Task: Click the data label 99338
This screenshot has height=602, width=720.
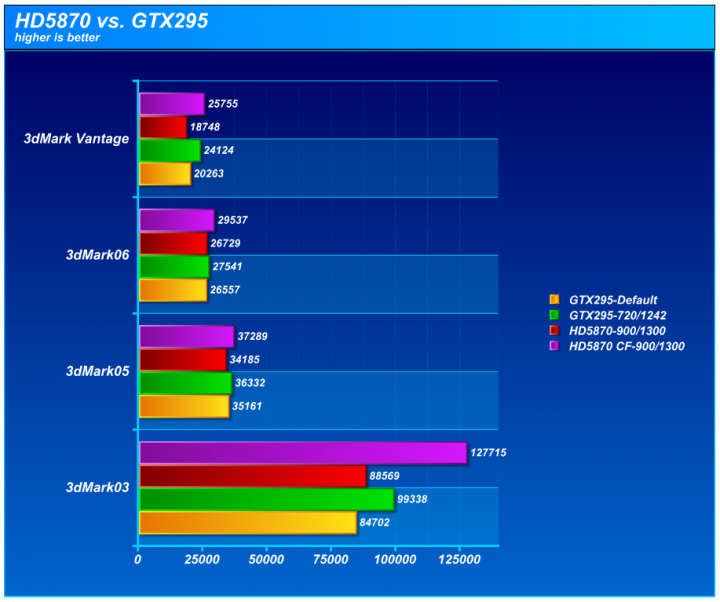Action: [412, 499]
